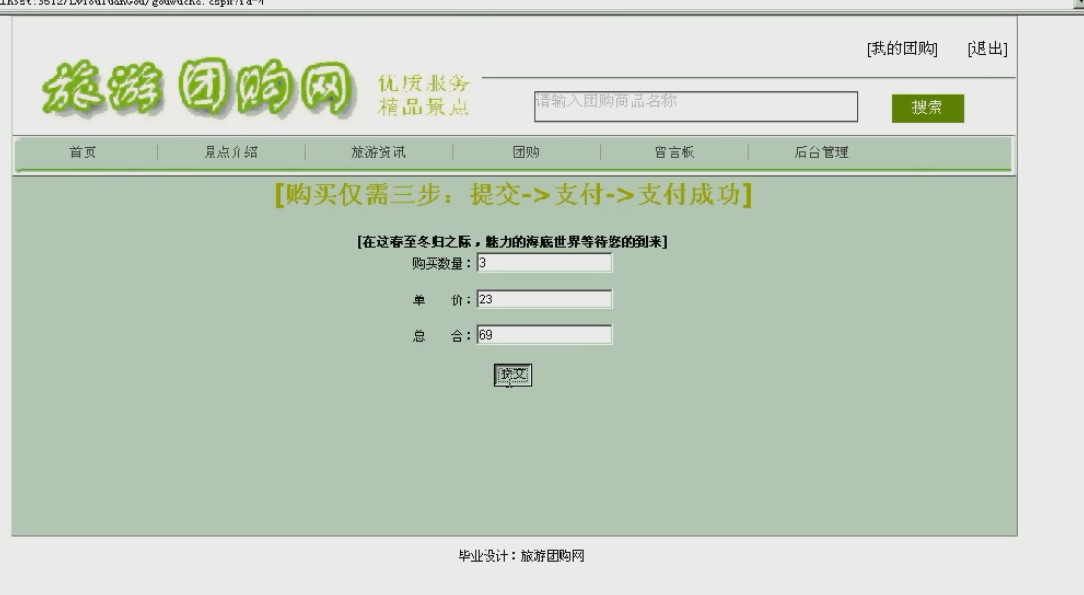The image size is (1084, 595).
Task: Click the 购买仅需三步 steps heading
Action: [x=513, y=195]
